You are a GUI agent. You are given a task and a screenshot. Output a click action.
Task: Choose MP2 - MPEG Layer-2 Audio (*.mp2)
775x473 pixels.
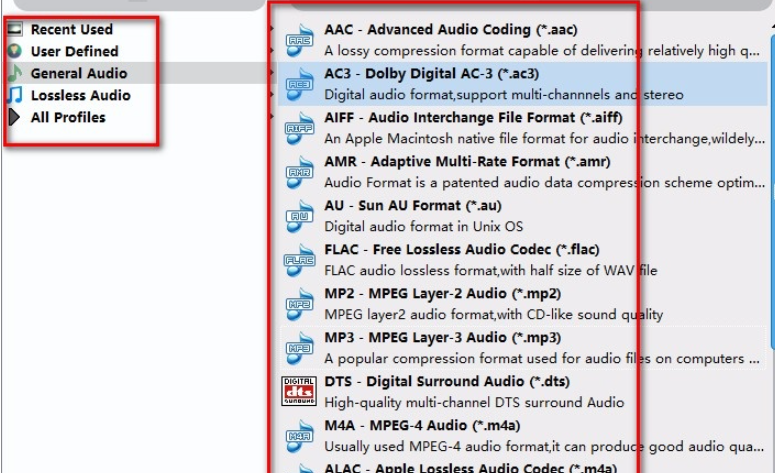(443, 294)
